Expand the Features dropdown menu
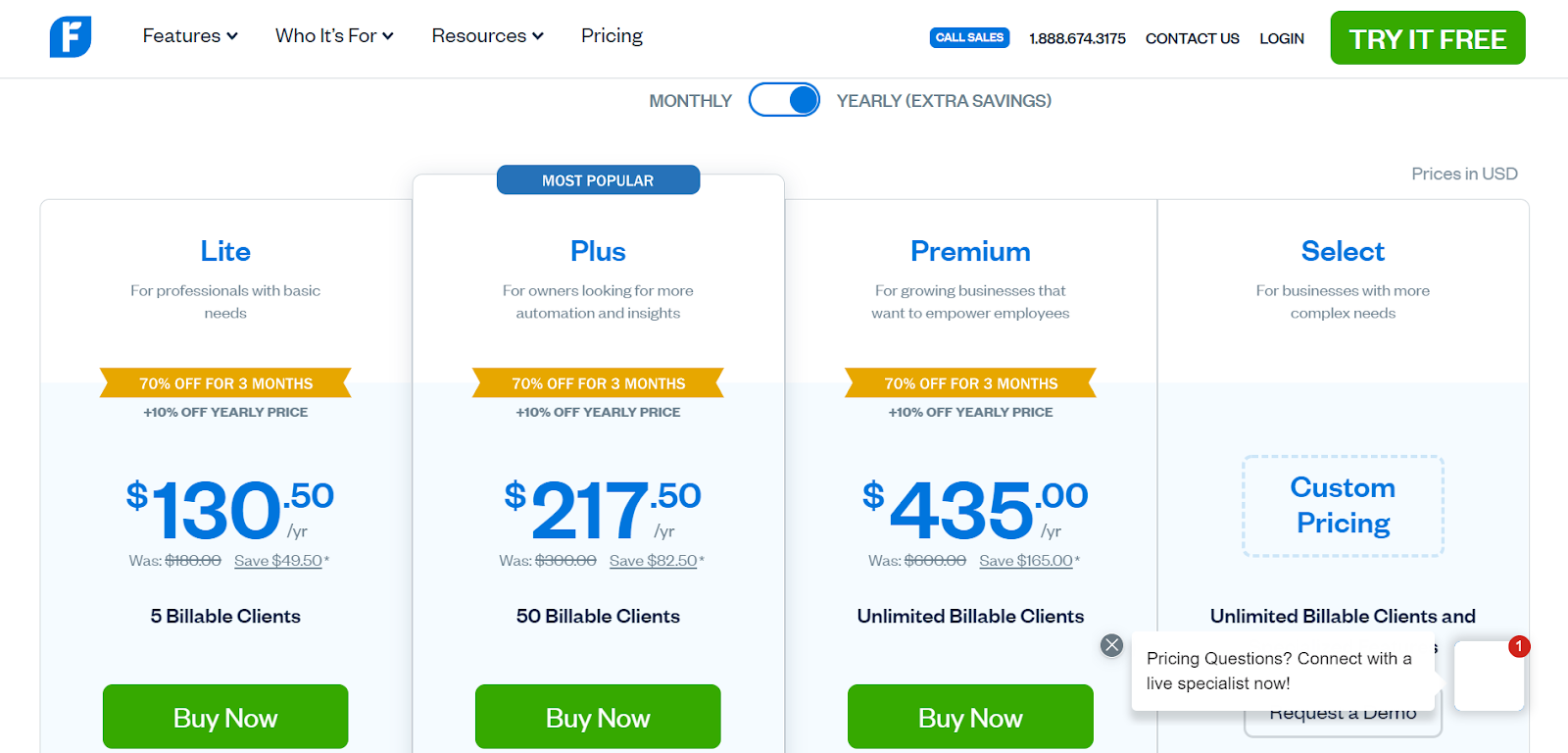The image size is (1568, 753). pyautogui.click(x=190, y=36)
